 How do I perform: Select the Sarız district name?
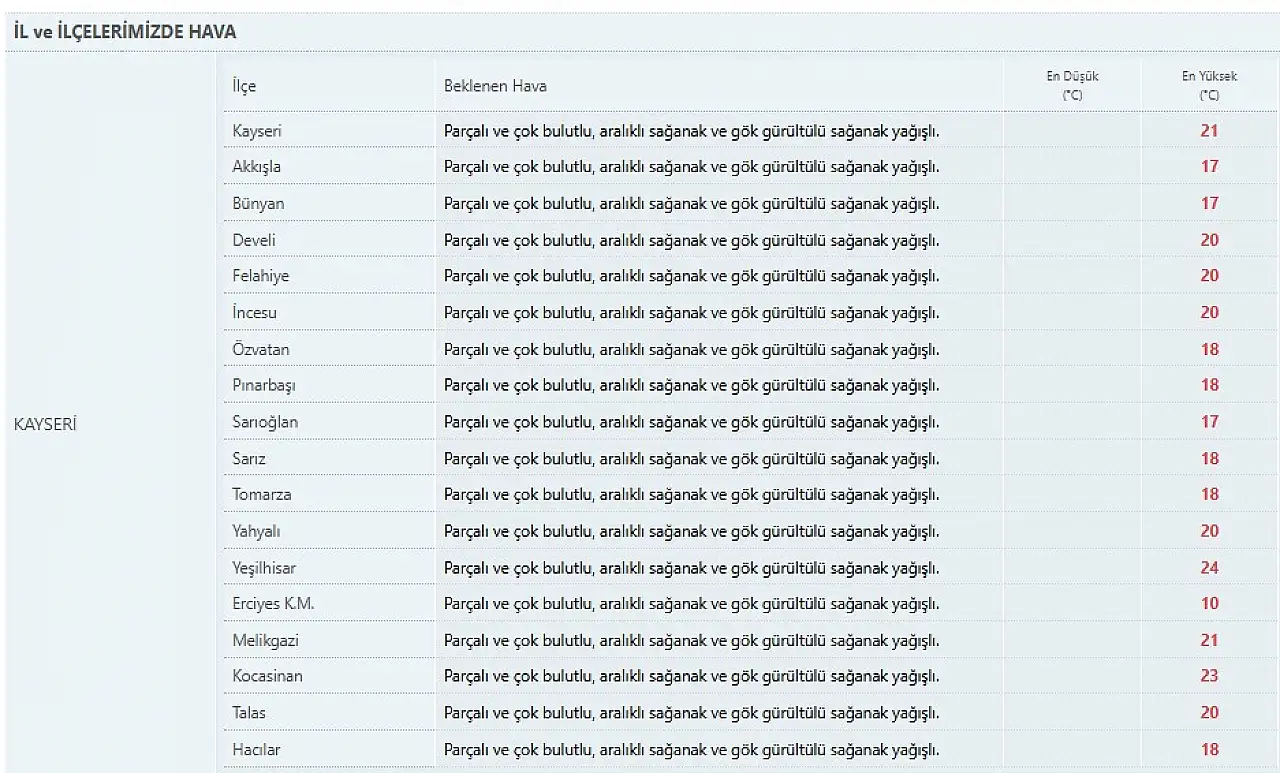(x=249, y=459)
